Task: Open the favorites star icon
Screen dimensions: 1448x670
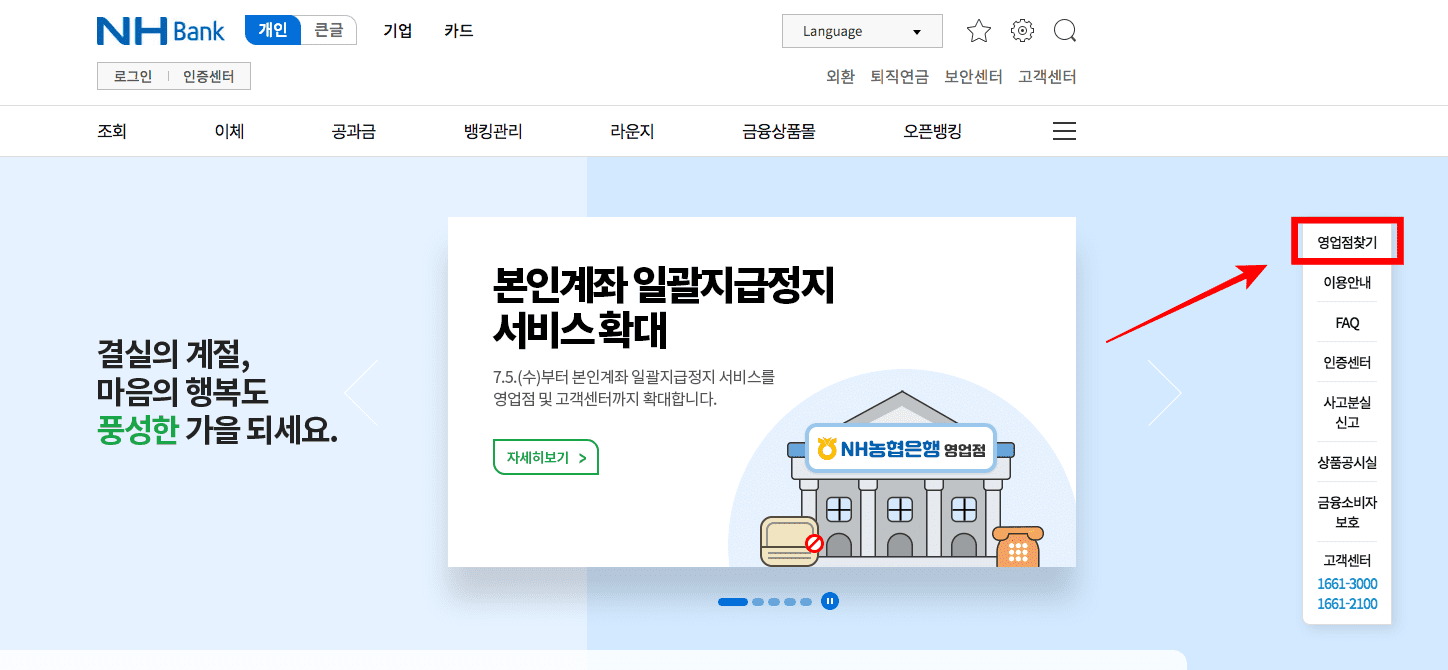Action: click(x=979, y=31)
